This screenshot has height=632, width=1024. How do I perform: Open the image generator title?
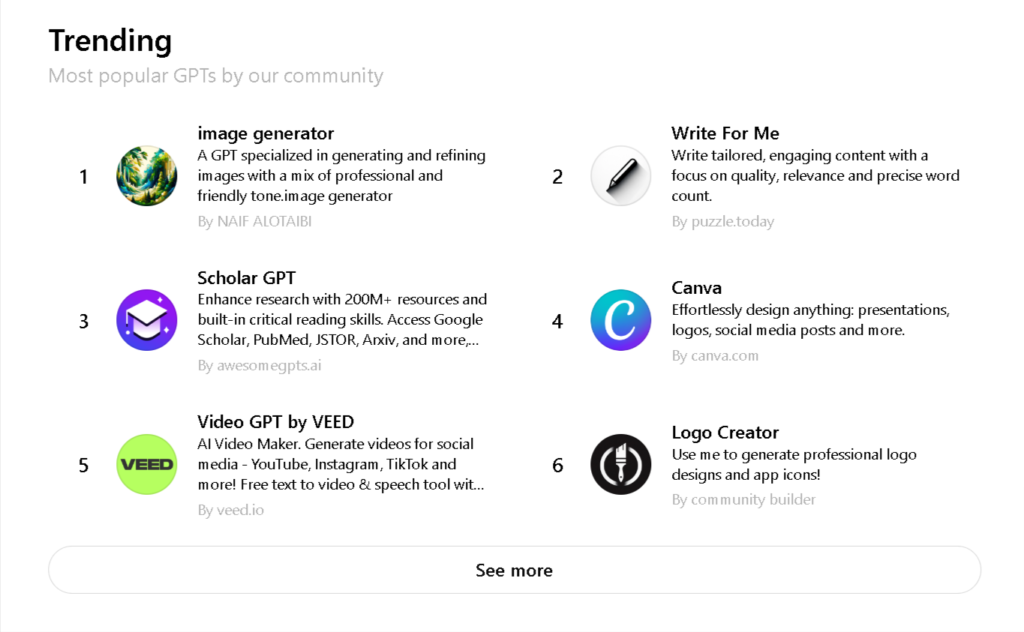coord(265,133)
